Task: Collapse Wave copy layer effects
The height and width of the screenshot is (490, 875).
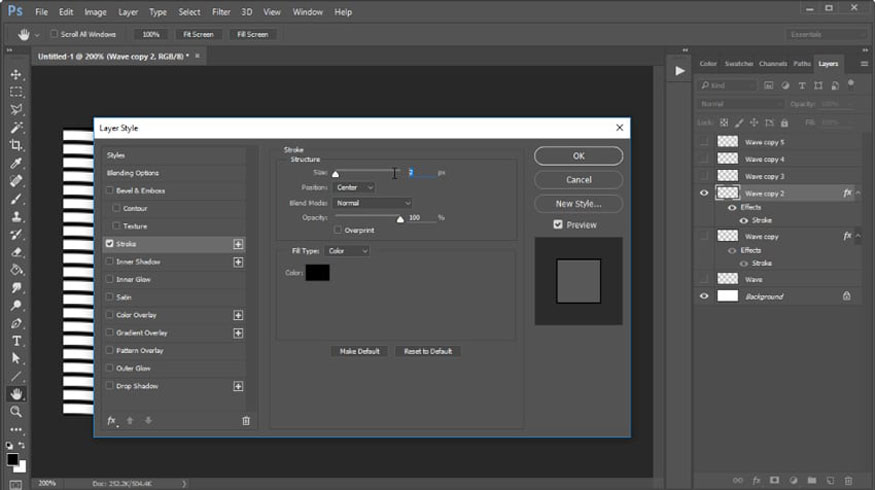Action: (858, 236)
